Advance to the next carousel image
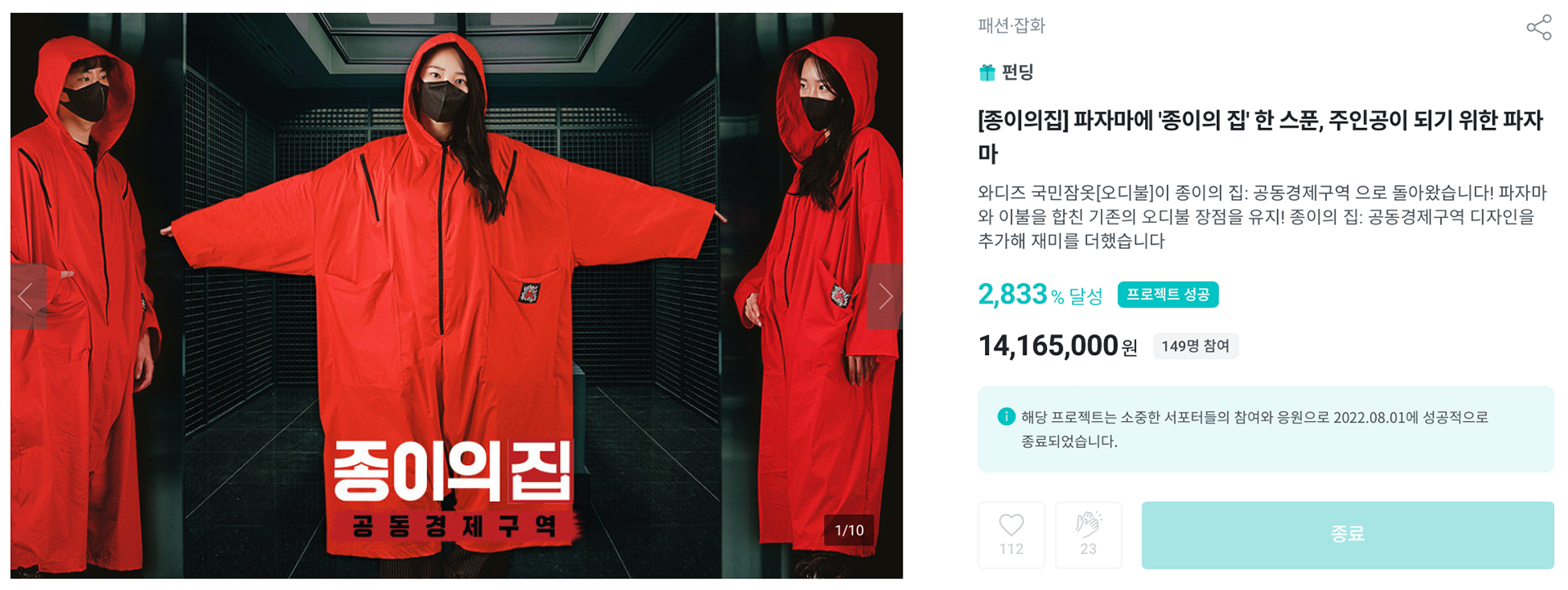 click(x=884, y=295)
